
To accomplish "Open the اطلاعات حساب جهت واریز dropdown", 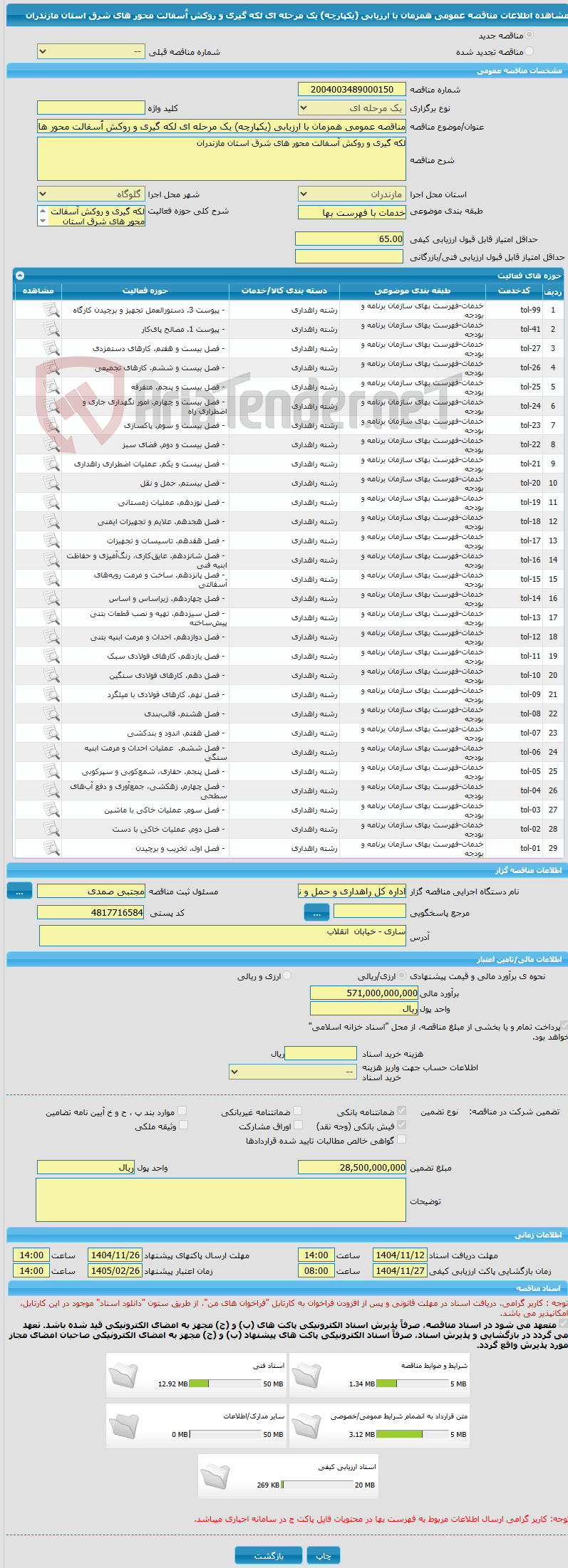I will pyautogui.click(x=293, y=1071).
